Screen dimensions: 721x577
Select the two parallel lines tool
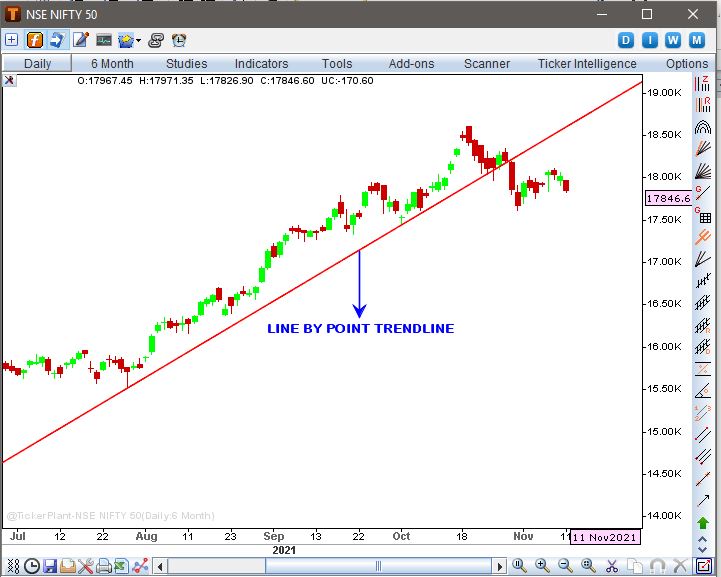coord(702,434)
